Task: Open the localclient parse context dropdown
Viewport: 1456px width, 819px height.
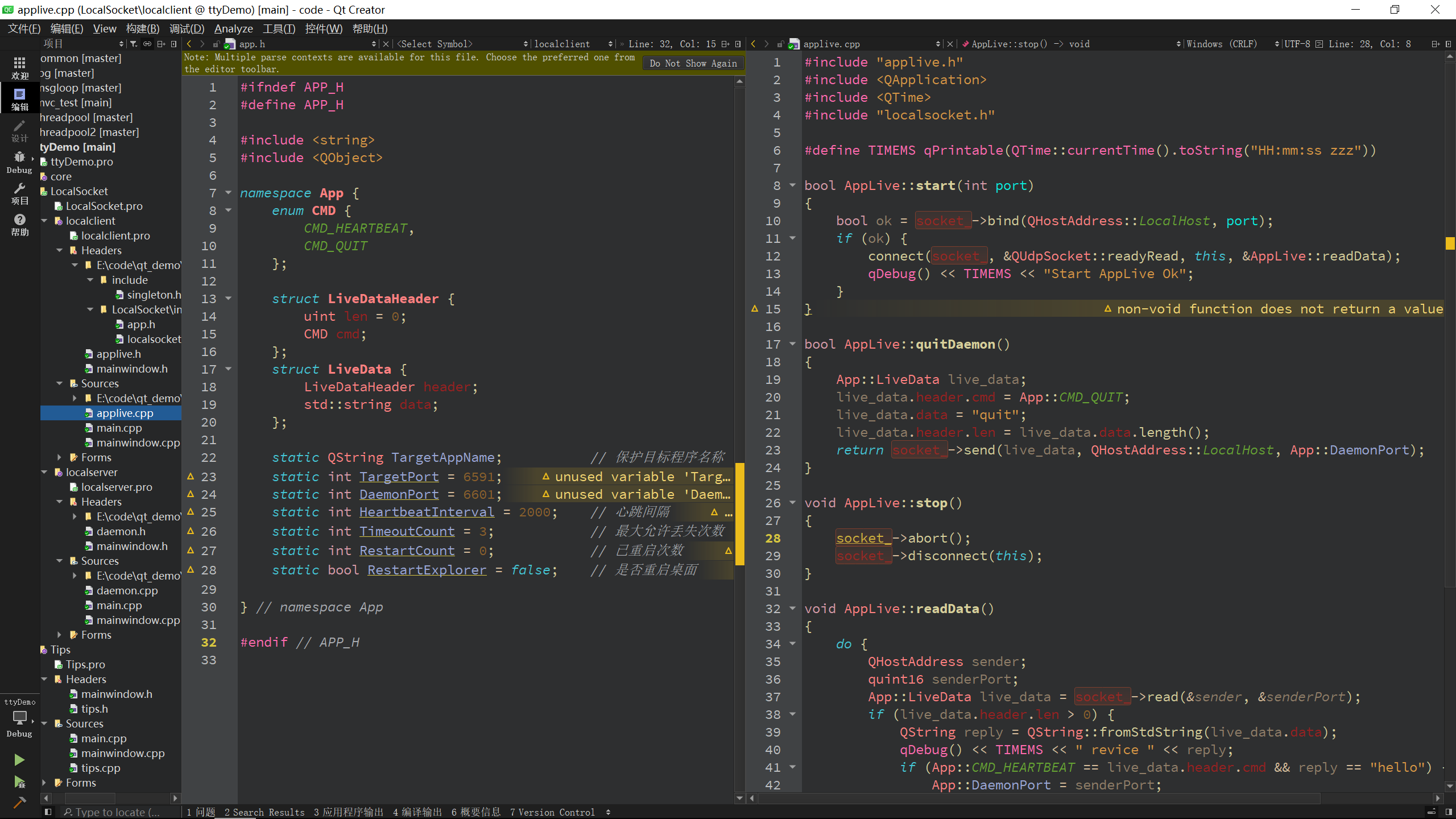Action: [573, 44]
